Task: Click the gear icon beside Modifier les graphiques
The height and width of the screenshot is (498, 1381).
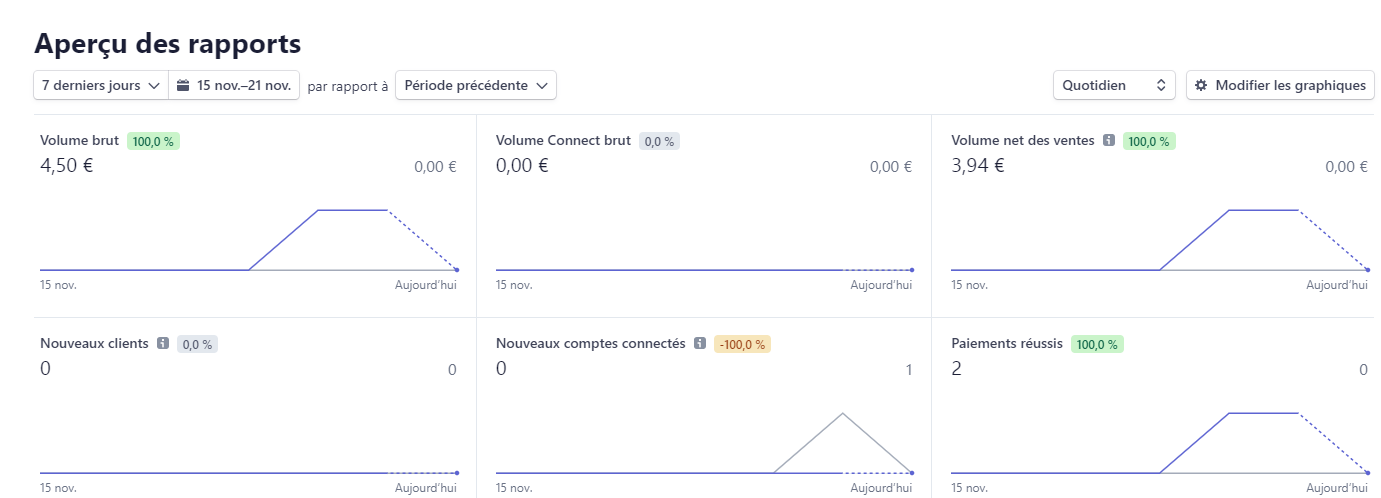Action: click(1201, 86)
